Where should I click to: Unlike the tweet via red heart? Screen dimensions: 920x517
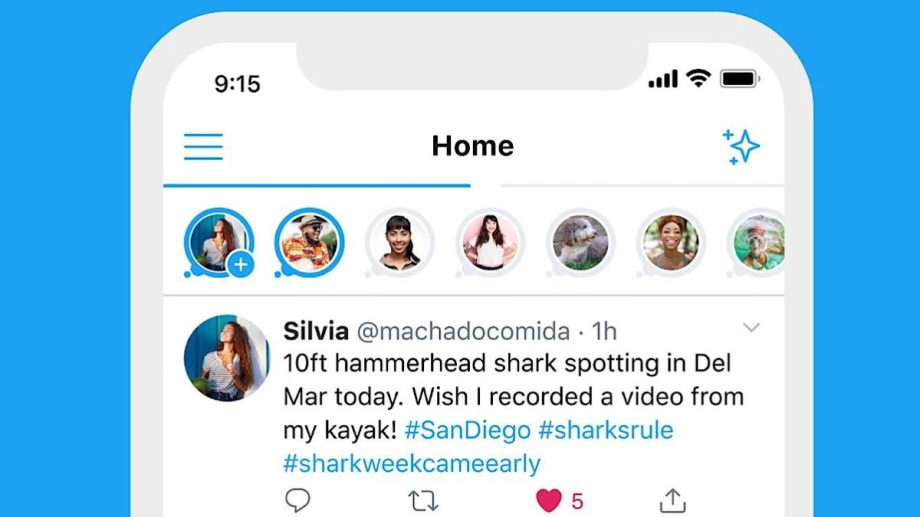pos(549,501)
